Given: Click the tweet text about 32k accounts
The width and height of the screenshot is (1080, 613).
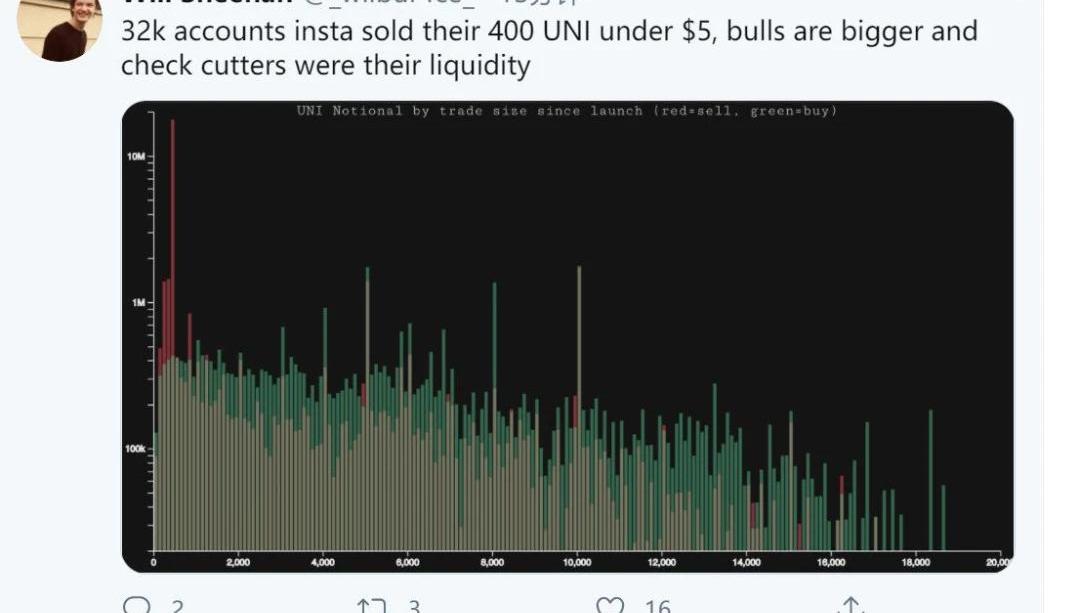Looking at the screenshot, I should (x=548, y=48).
